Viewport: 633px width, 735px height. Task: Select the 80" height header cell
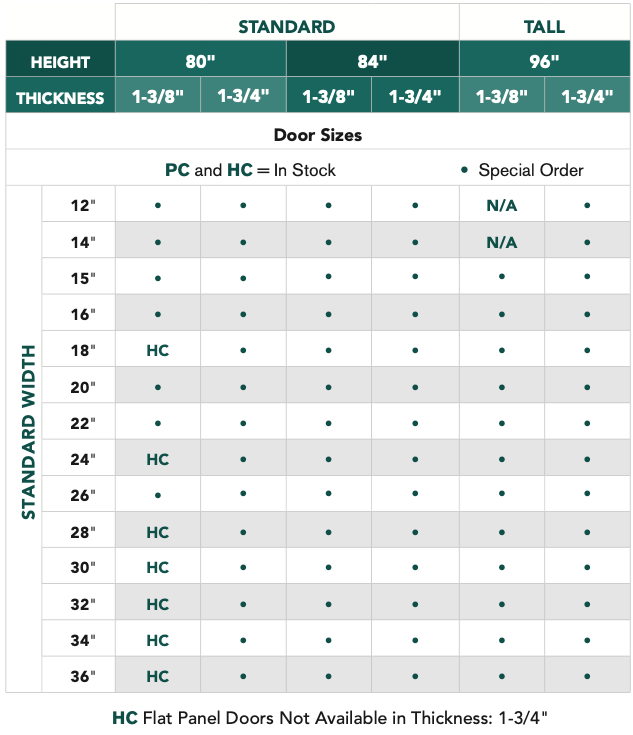[200, 62]
